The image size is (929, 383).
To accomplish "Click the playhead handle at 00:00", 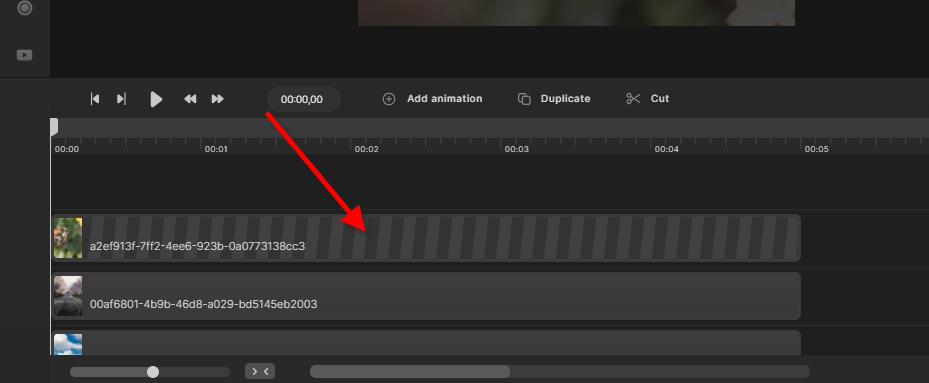I will click(x=54, y=127).
